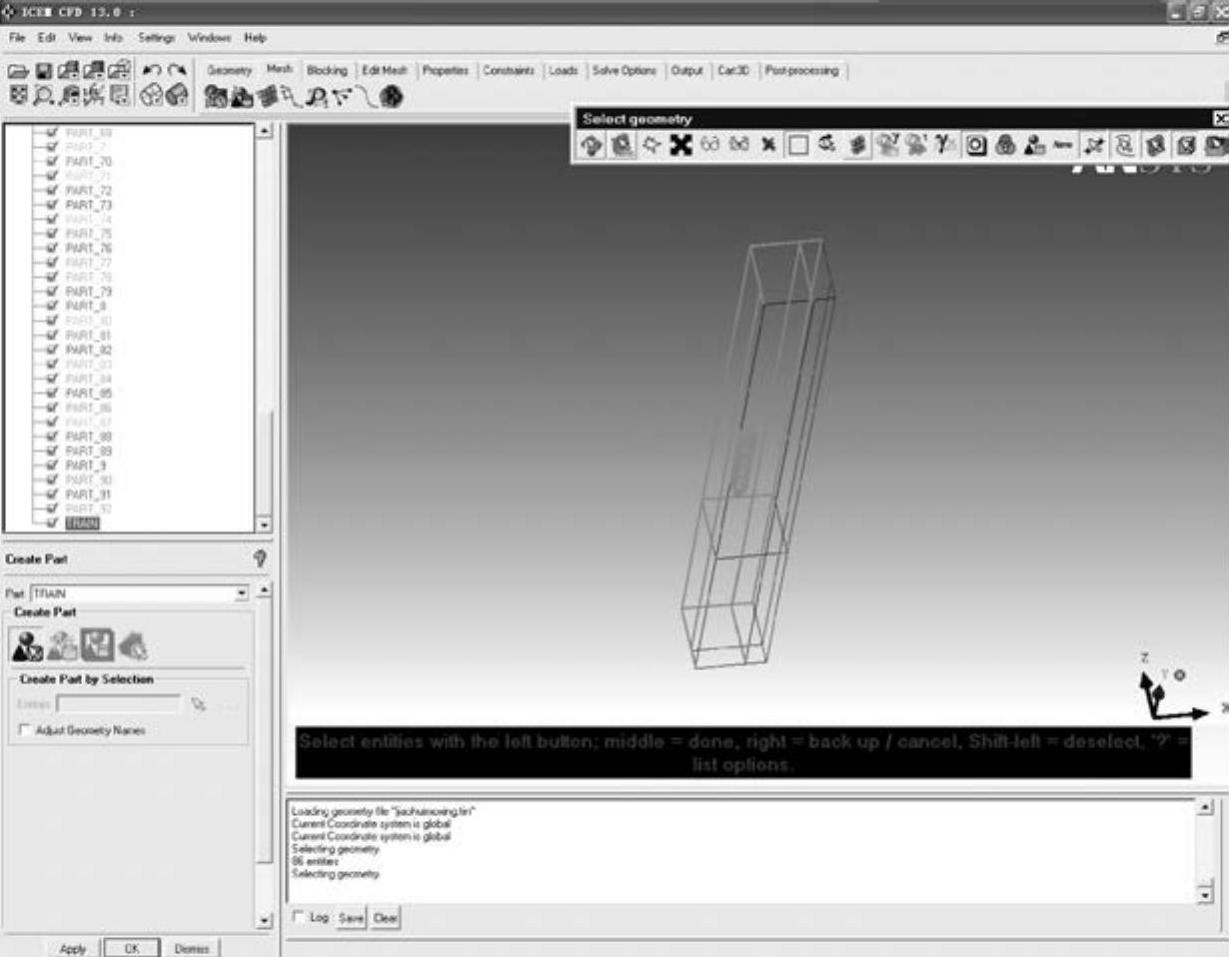Click the white square box icon in Select geometry
This screenshot has height=957, width=1229.
[798, 146]
